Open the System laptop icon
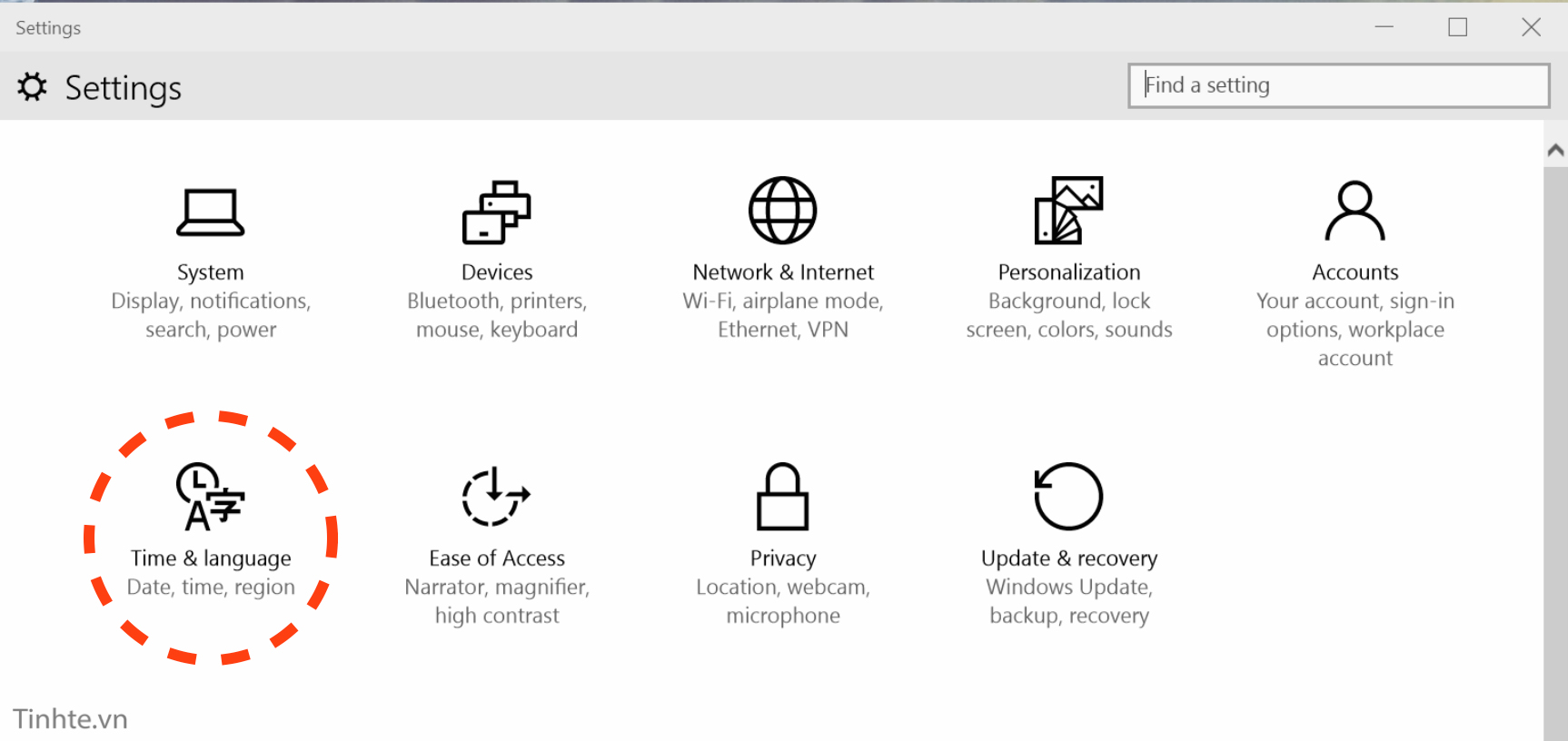Viewport: 1568px width, 741px height. (x=210, y=212)
